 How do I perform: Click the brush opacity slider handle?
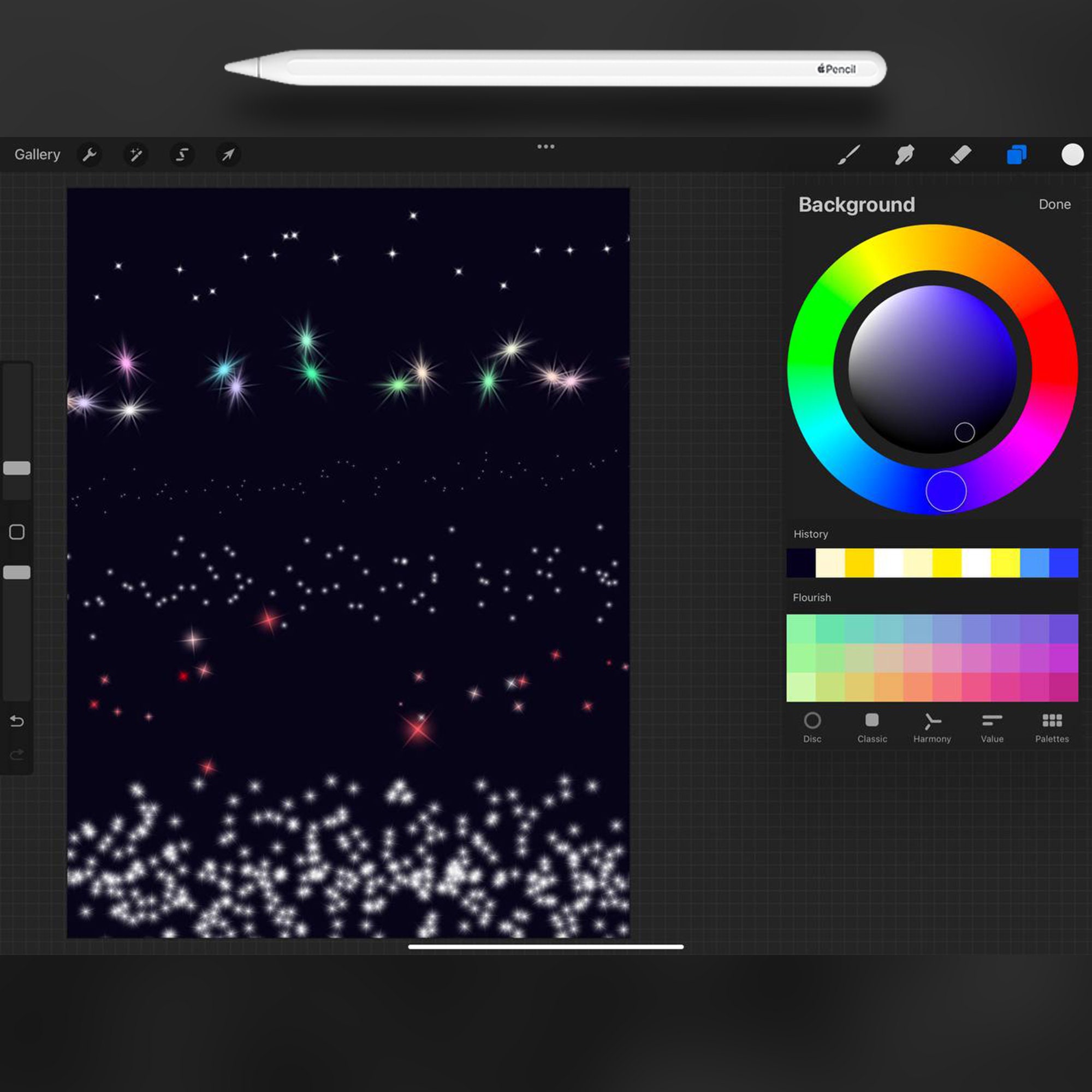[x=17, y=572]
